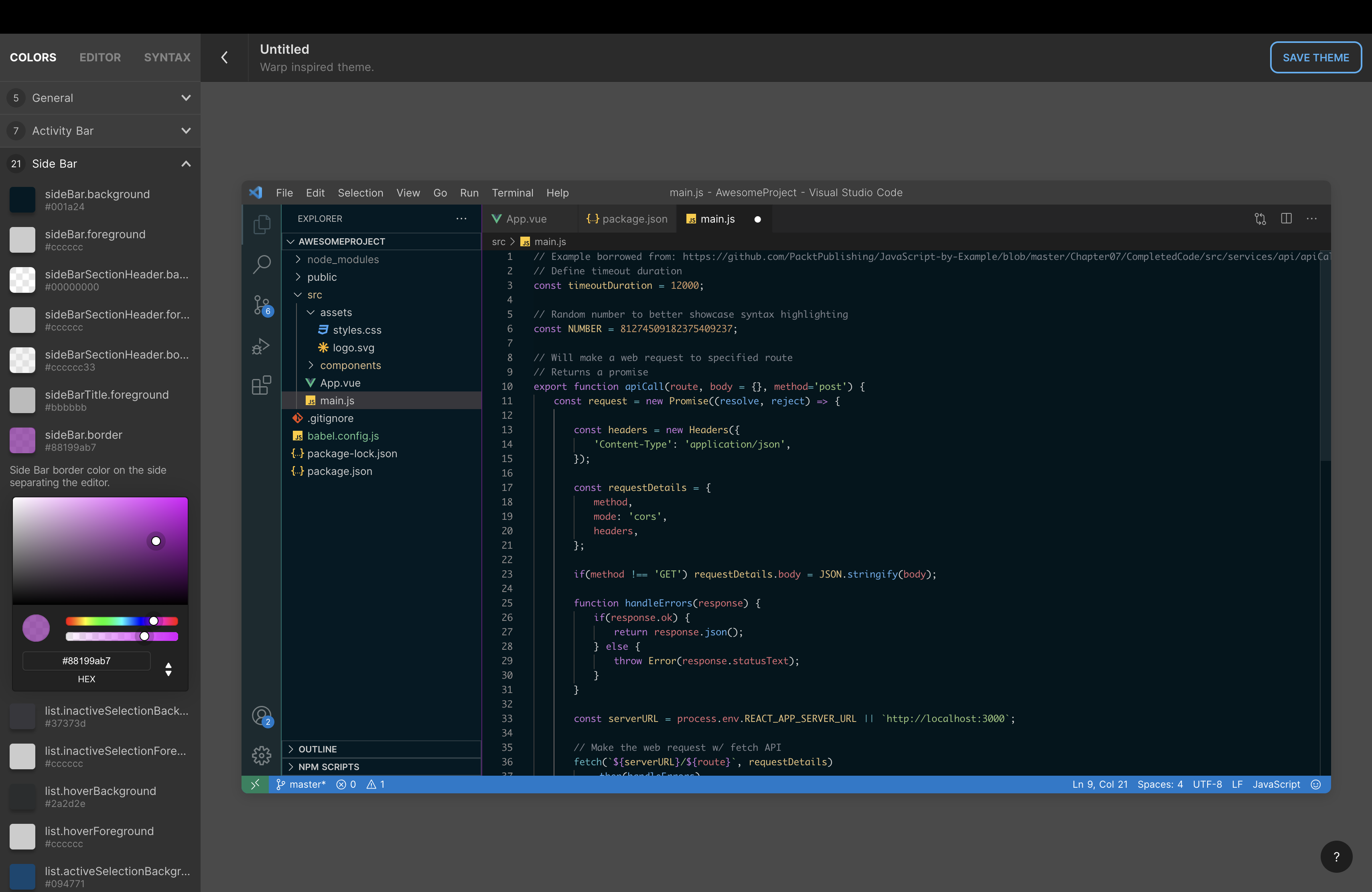Open the Accounts icon in activity bar
Viewport: 1372px width, 892px height.
pyautogui.click(x=262, y=716)
